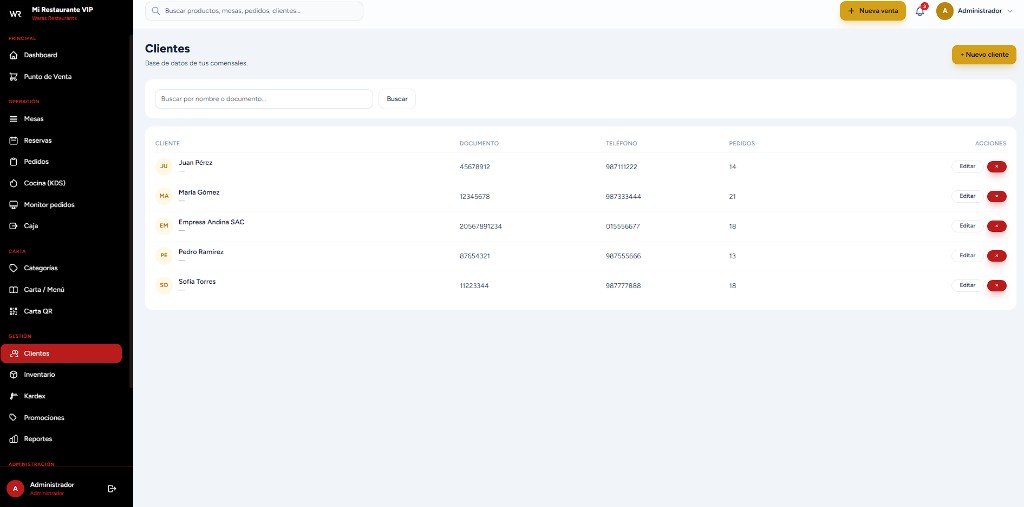This screenshot has width=1024, height=507.
Task: Click the sidebar footer Administrador avatar
Action: (x=16, y=489)
